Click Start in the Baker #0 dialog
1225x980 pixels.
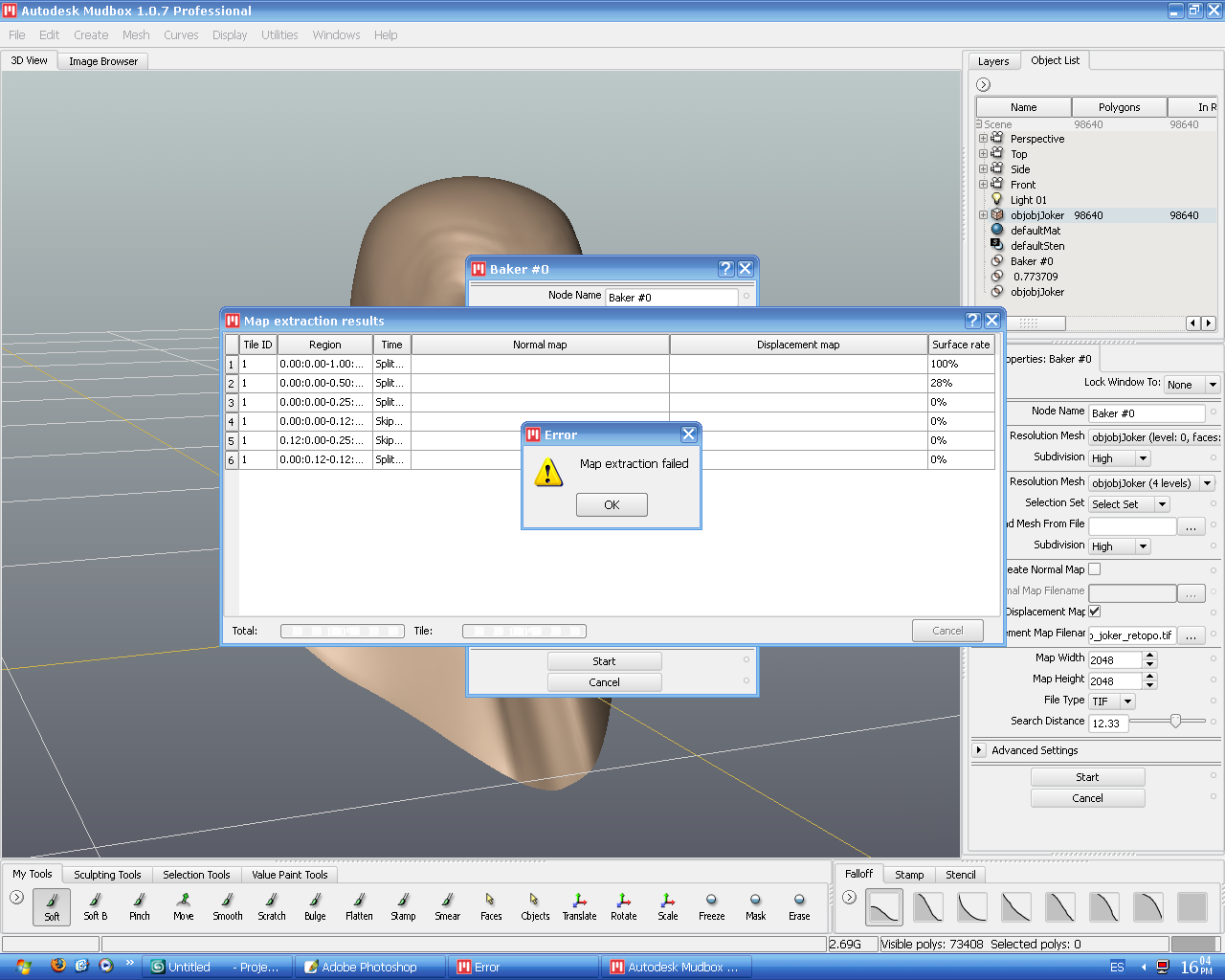(x=604, y=661)
